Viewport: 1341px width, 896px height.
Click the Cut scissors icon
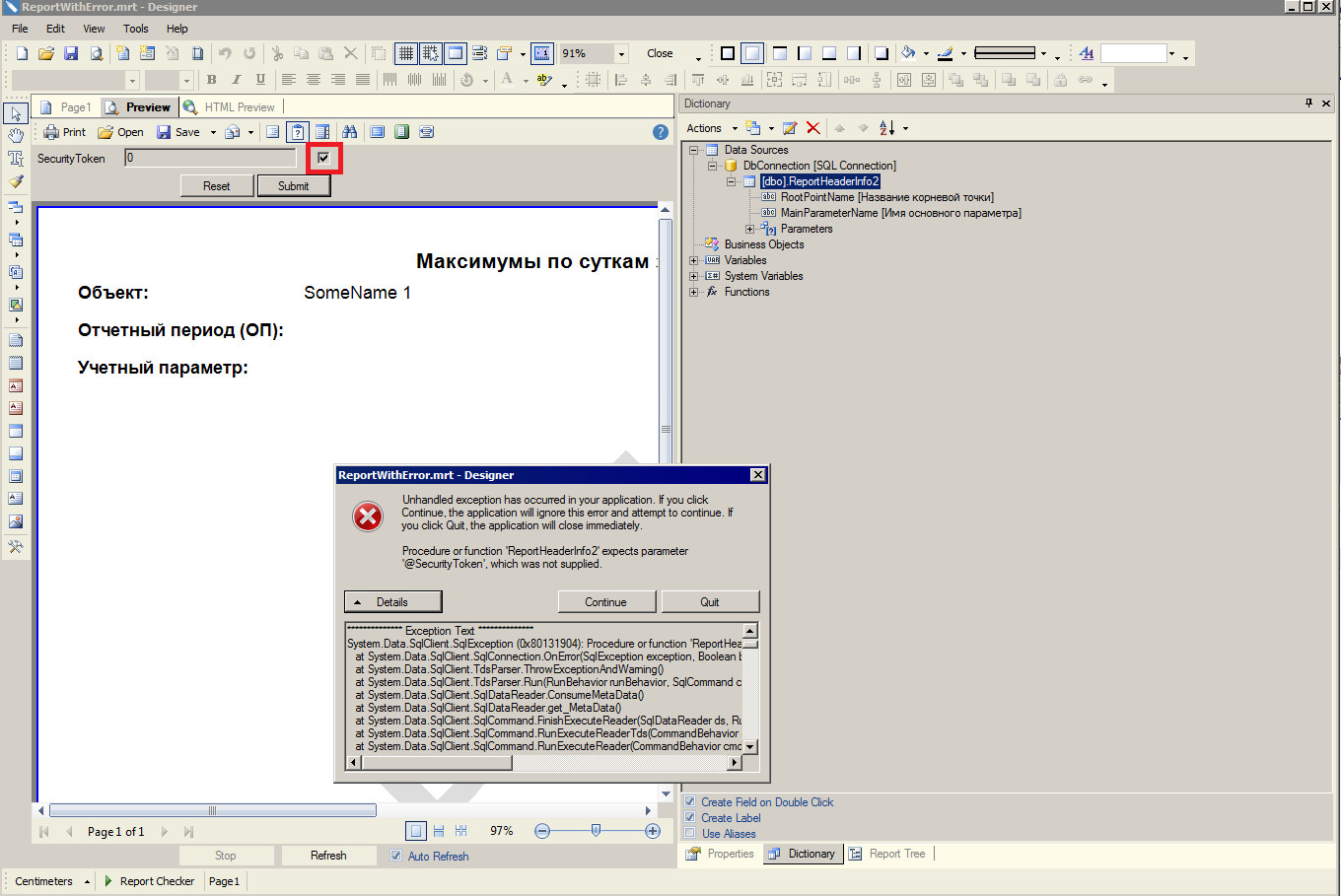277,53
